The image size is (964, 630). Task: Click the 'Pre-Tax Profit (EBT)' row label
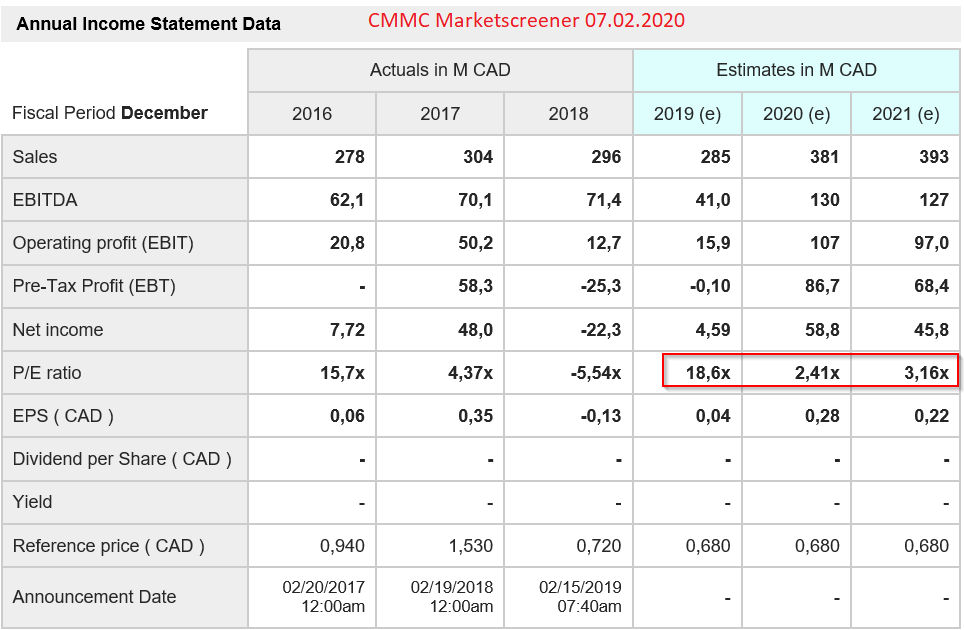tap(94, 286)
